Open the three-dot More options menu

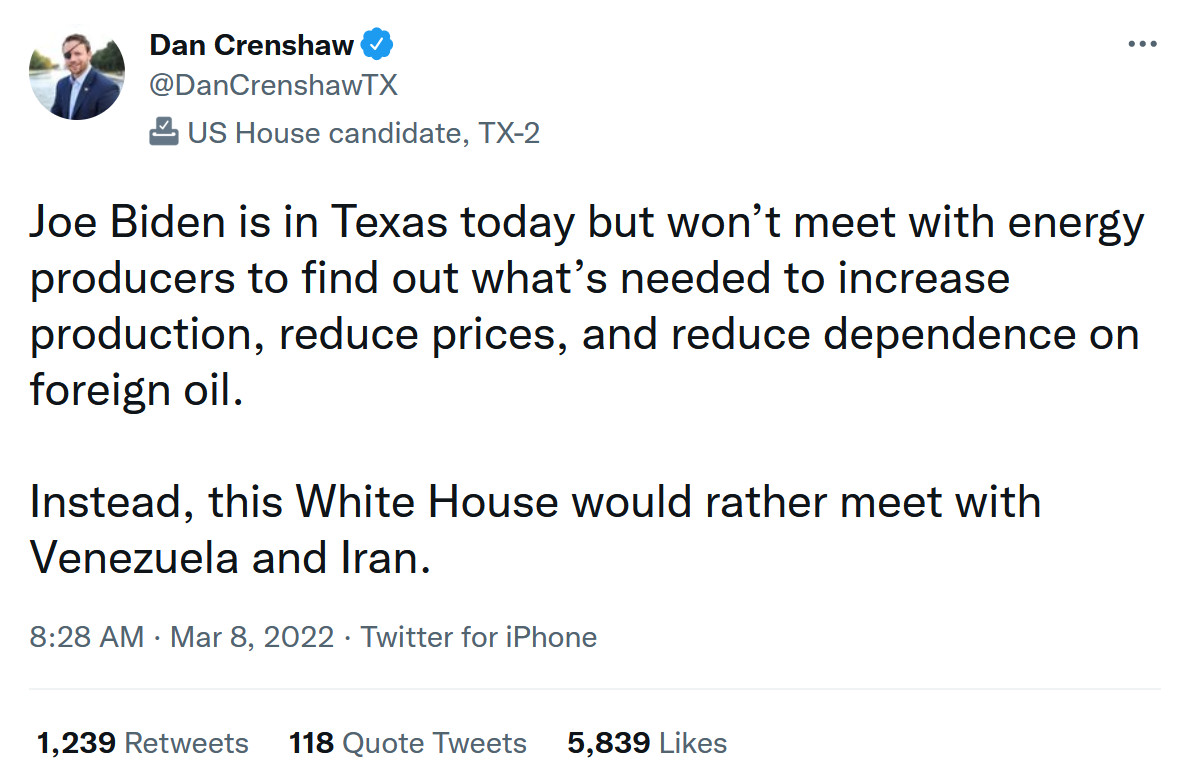coord(1141,44)
